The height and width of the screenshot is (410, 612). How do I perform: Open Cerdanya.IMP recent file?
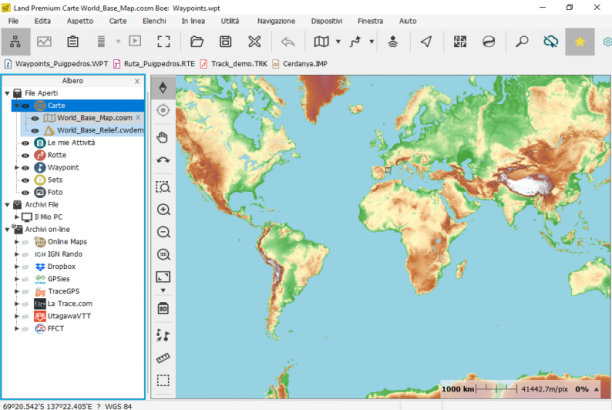pyautogui.click(x=300, y=64)
